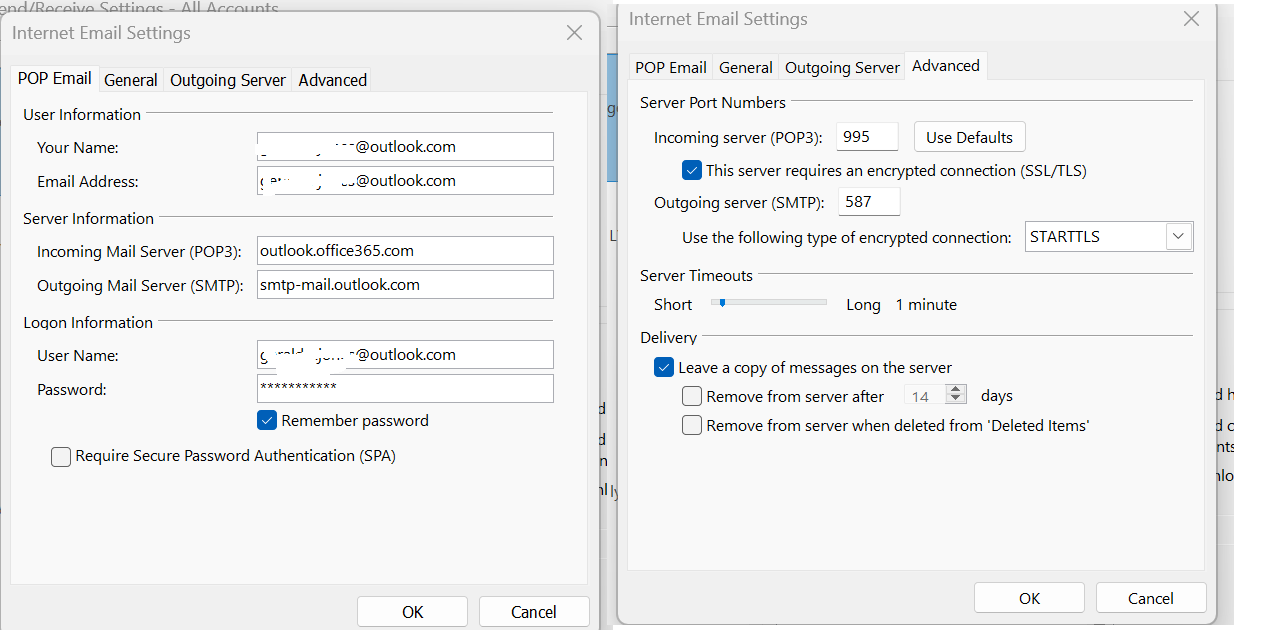
Task: Select the POP Email tab in right dialog
Action: [x=670, y=67]
